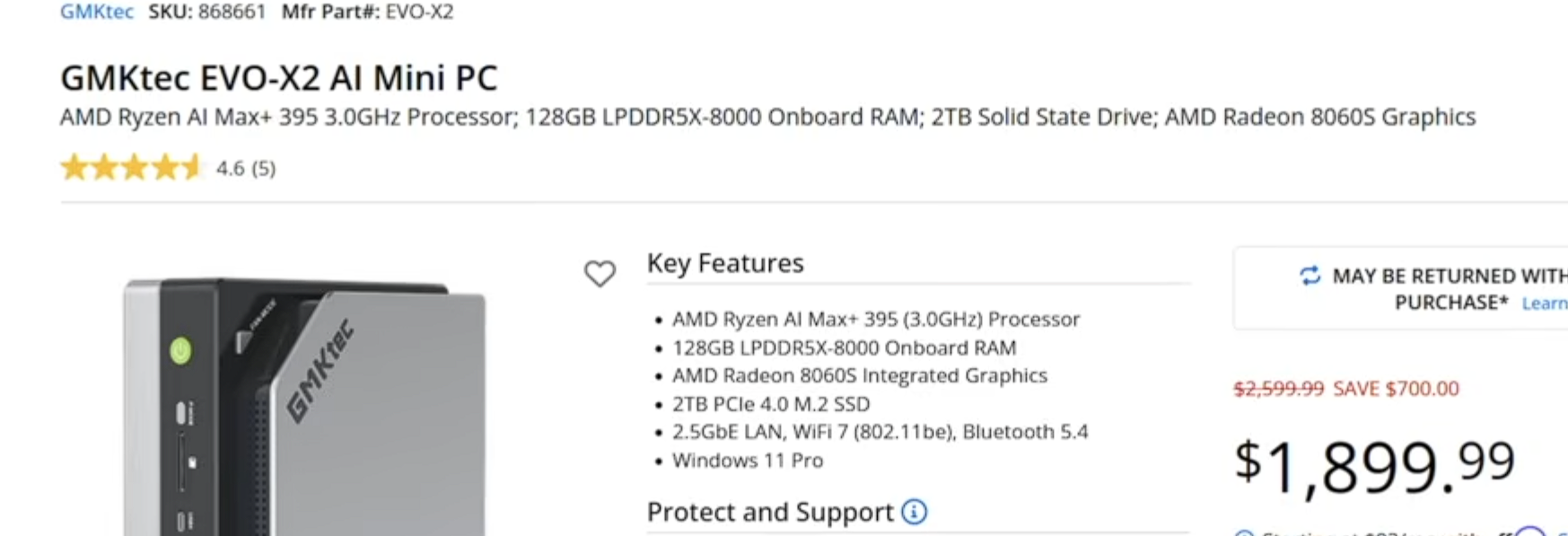
Task: Click the yellow star rating icons
Action: 131,168
